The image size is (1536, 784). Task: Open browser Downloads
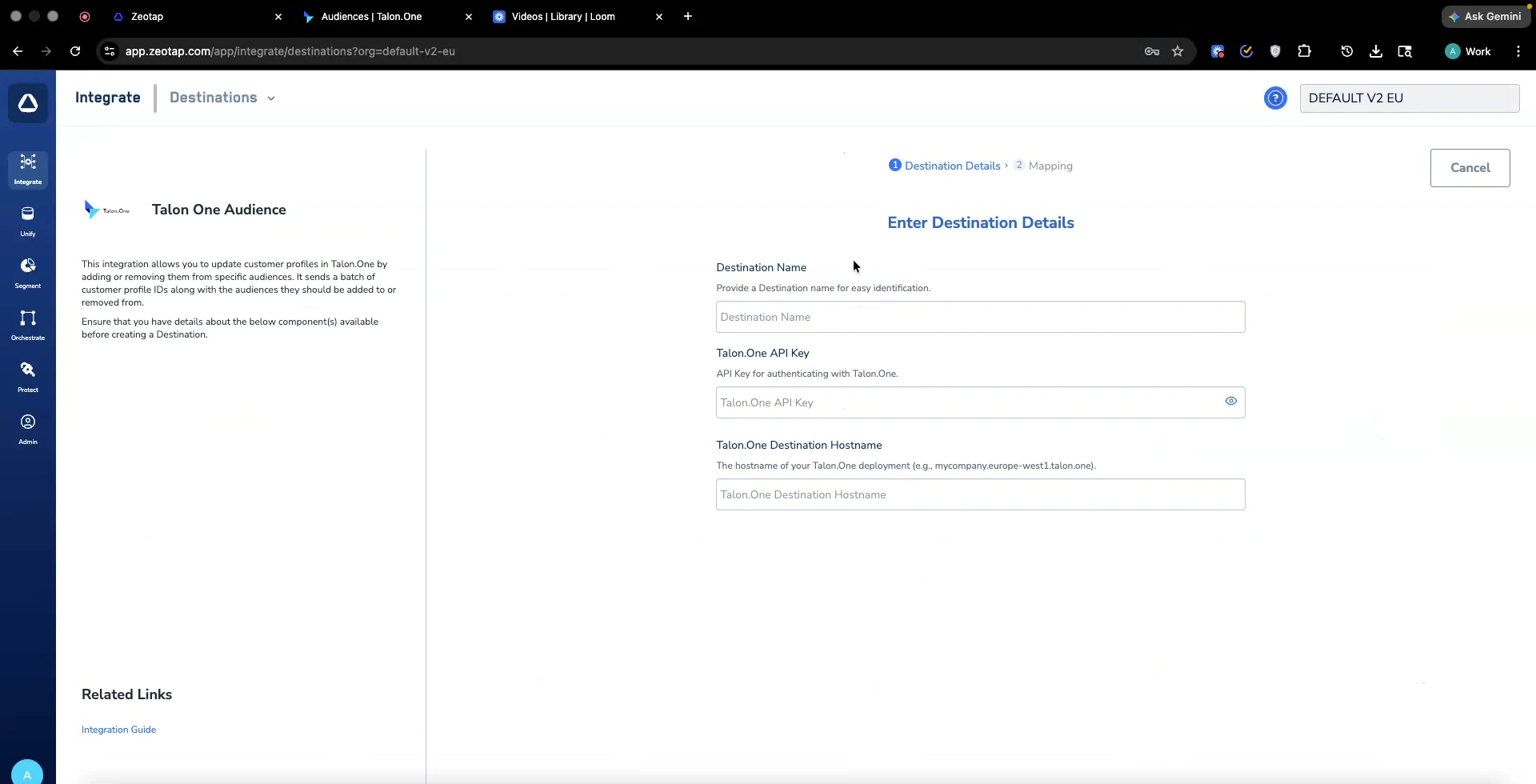(1376, 51)
